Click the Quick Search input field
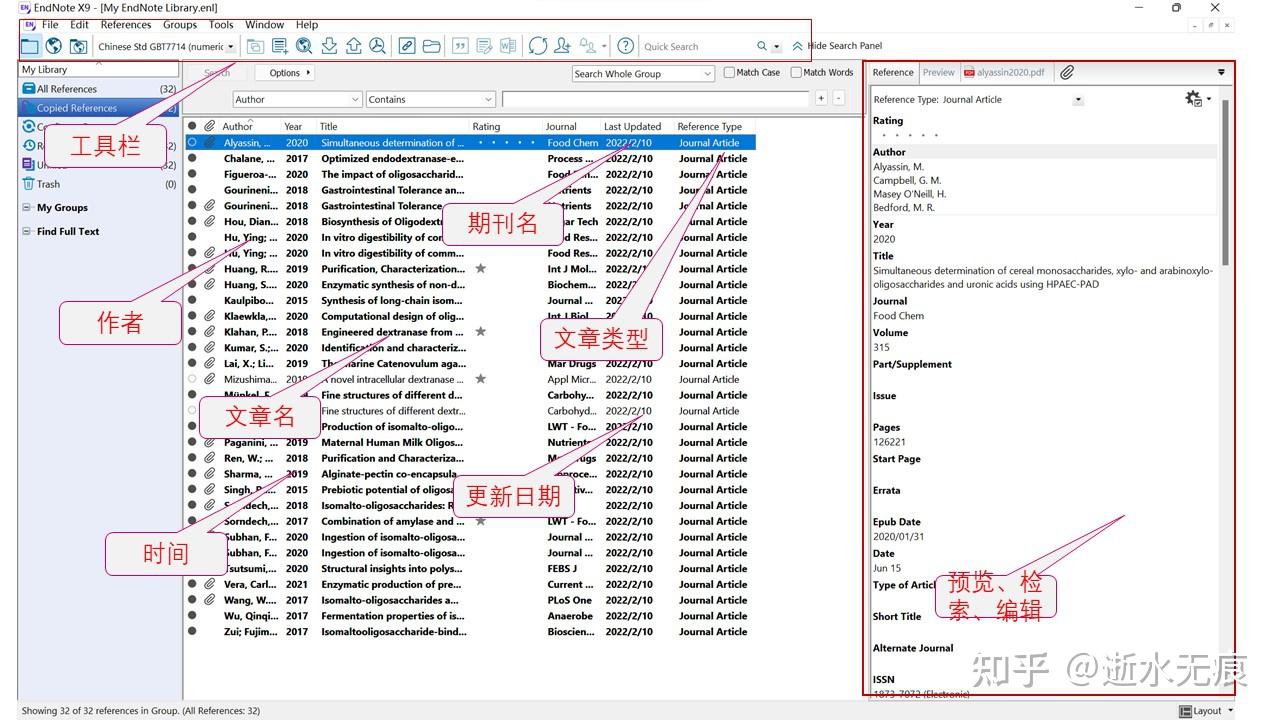 pyautogui.click(x=698, y=46)
